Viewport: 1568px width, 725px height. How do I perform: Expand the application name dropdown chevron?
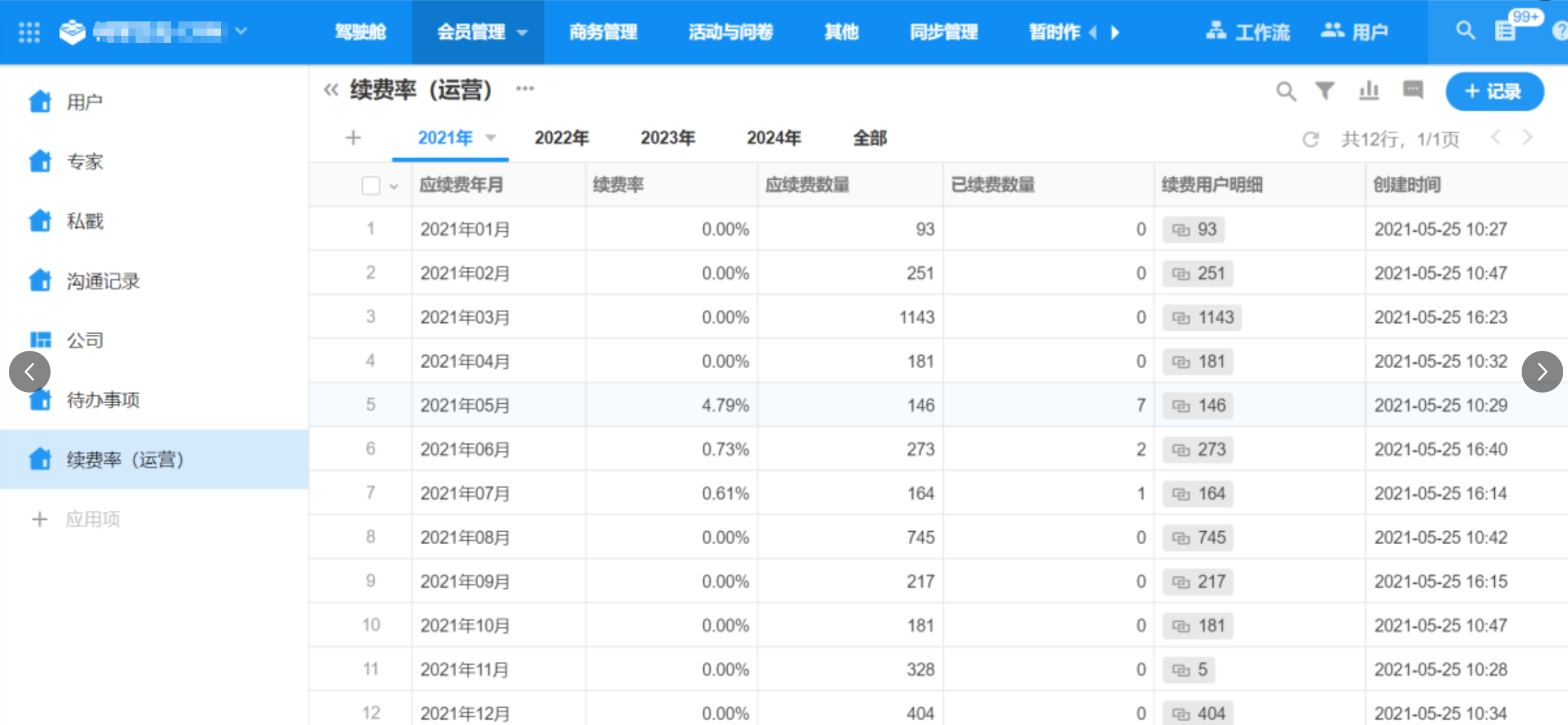click(x=241, y=30)
